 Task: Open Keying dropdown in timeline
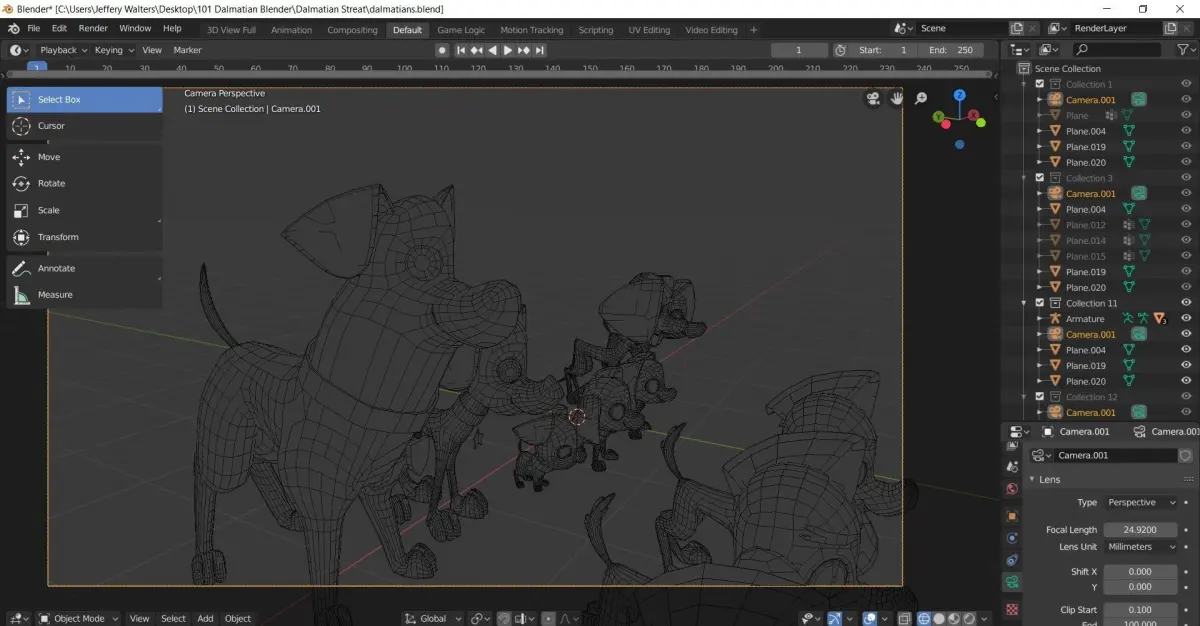coord(114,50)
